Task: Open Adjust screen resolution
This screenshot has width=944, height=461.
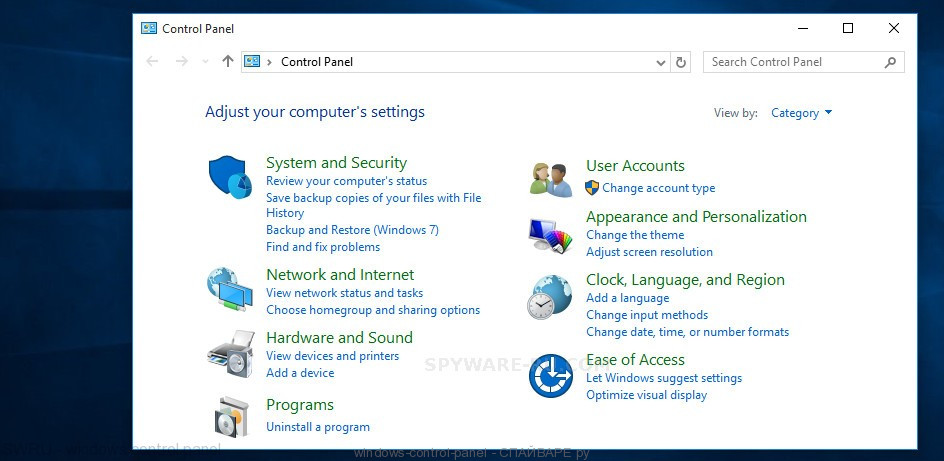Action: pyautogui.click(x=650, y=252)
